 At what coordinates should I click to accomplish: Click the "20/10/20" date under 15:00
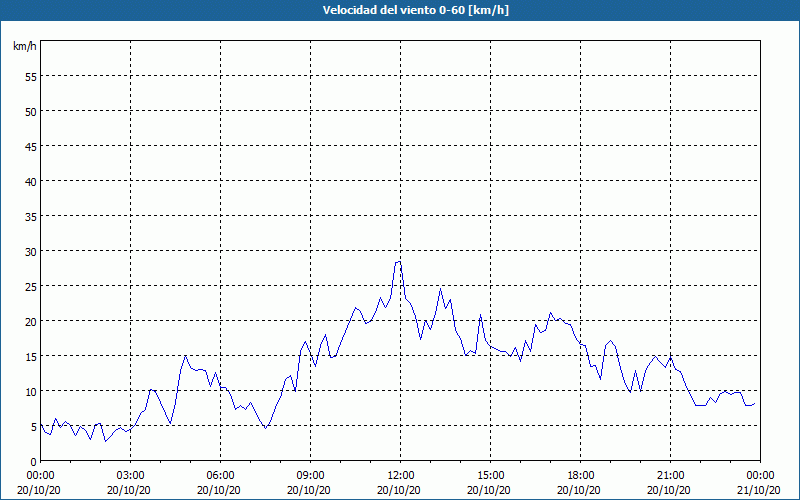tap(489, 490)
